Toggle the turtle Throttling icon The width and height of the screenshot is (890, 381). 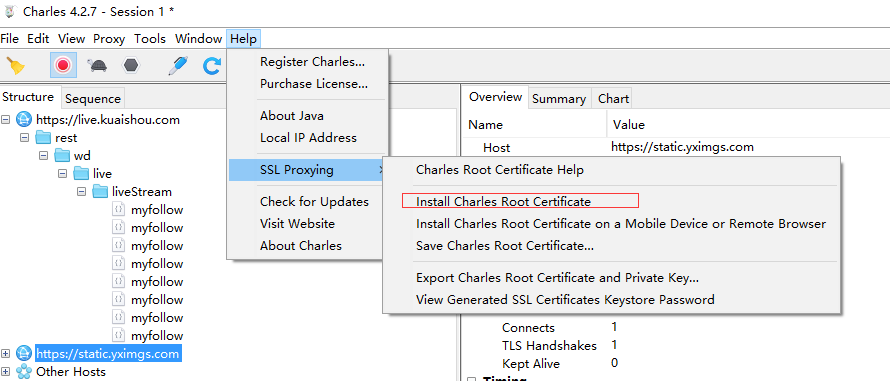(98, 66)
